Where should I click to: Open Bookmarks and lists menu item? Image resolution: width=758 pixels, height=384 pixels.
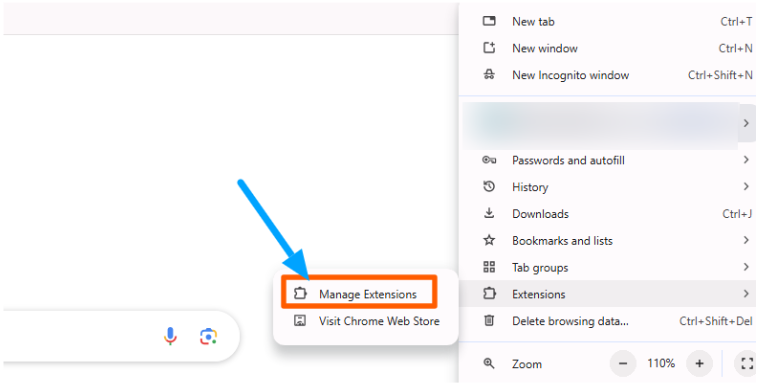tap(608, 240)
